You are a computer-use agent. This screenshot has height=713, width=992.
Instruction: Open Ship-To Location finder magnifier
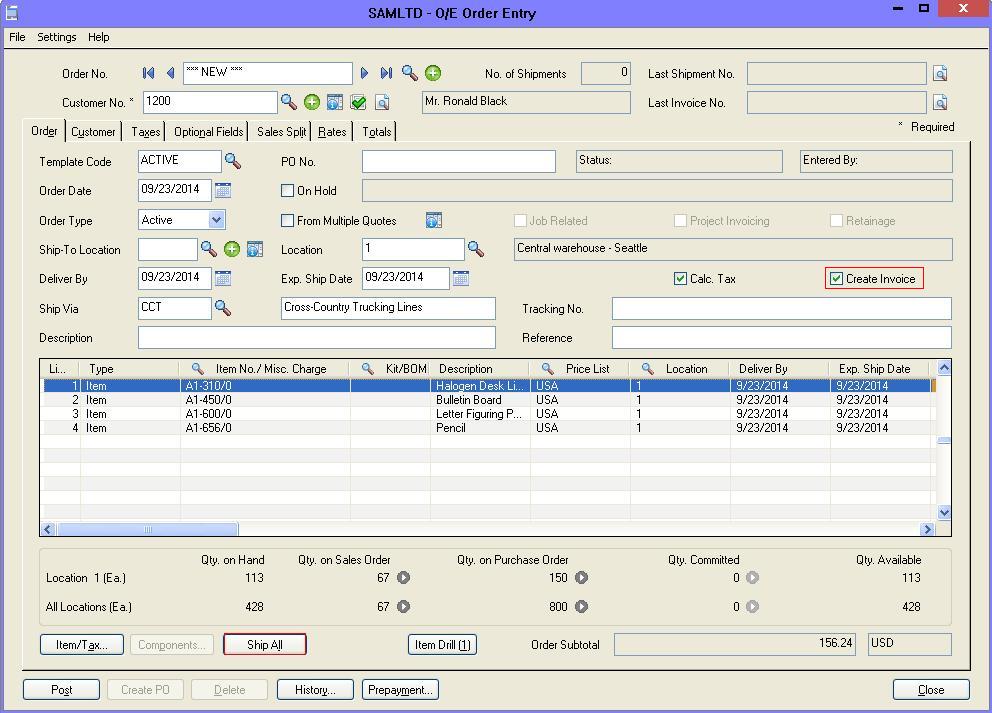coord(209,249)
